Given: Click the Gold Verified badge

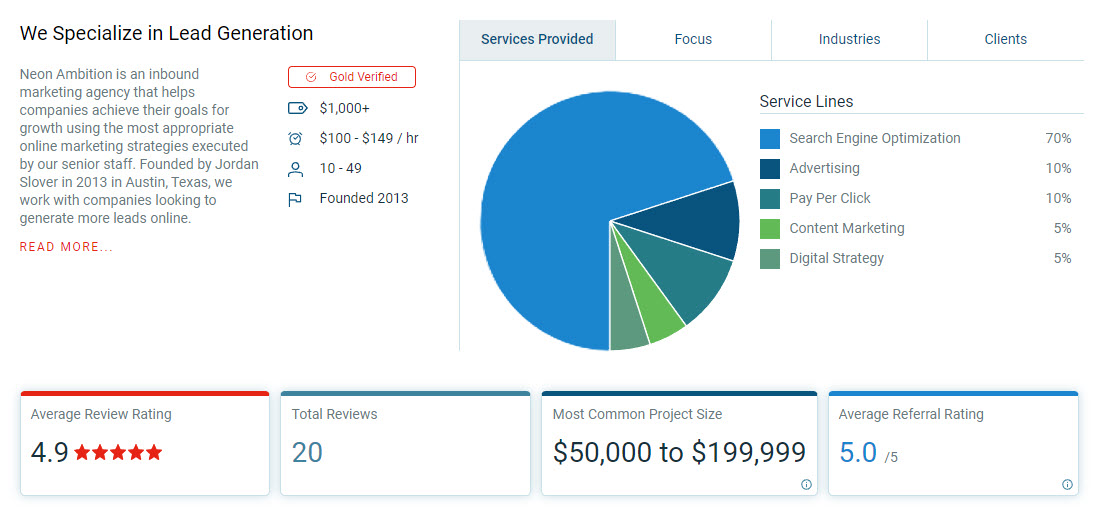Looking at the screenshot, I should pyautogui.click(x=352, y=77).
